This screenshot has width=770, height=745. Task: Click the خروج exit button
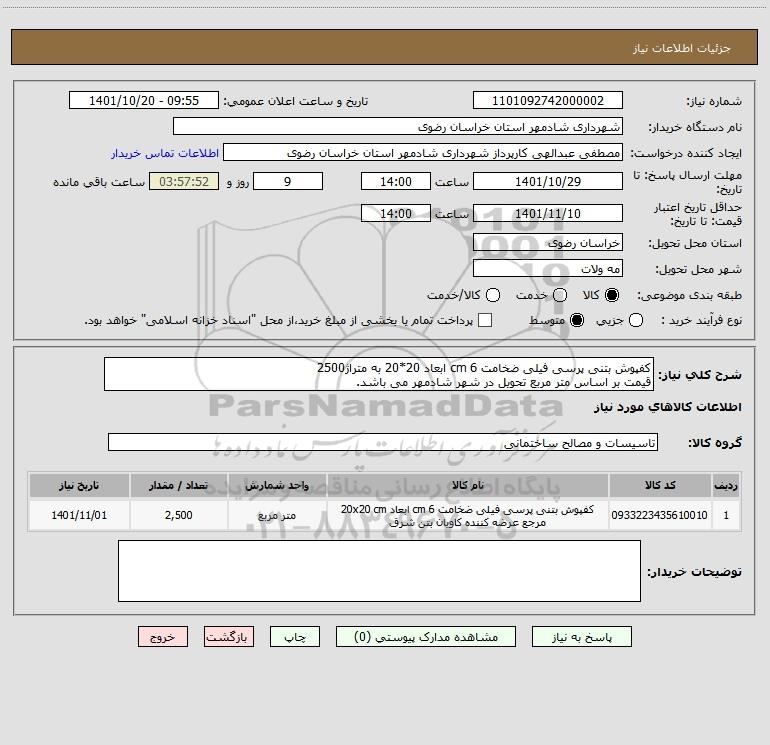click(x=163, y=637)
